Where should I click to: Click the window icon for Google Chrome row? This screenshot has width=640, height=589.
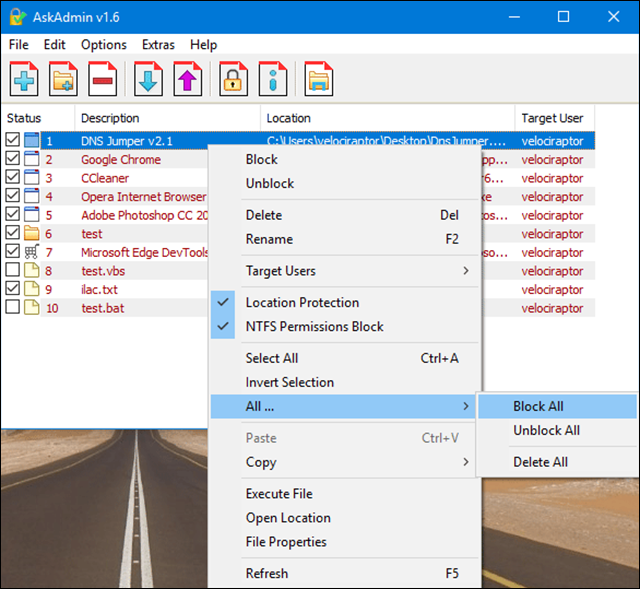31,159
